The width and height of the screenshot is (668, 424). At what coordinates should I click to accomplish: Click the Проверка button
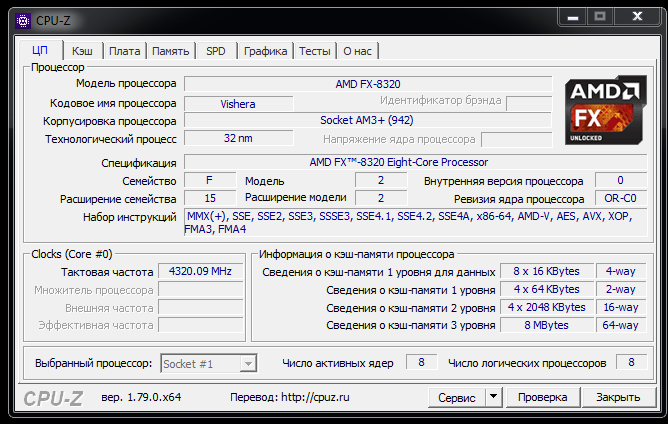coord(542,397)
